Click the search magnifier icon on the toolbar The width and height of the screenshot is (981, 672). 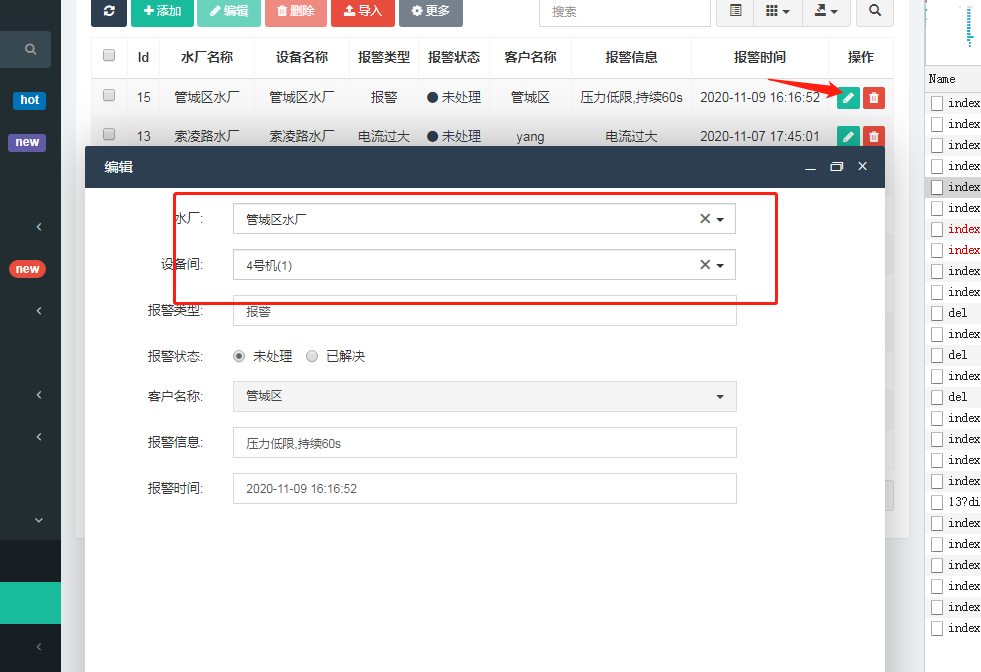874,12
